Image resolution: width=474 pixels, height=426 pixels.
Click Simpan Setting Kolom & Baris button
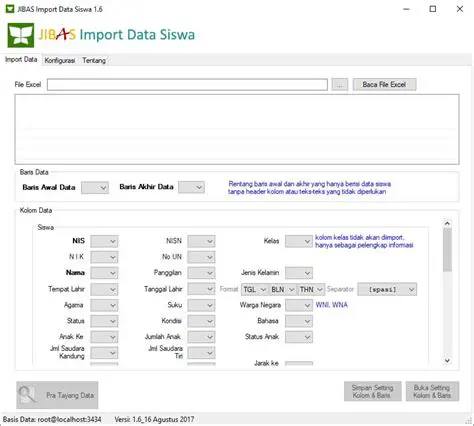point(373,391)
